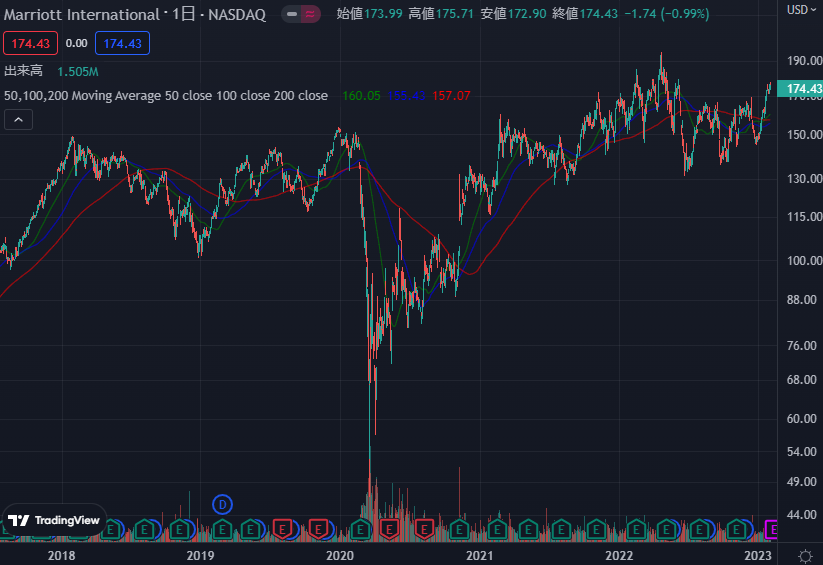Click the 2021 label on time axis
The height and width of the screenshot is (565, 823).
pos(479,556)
